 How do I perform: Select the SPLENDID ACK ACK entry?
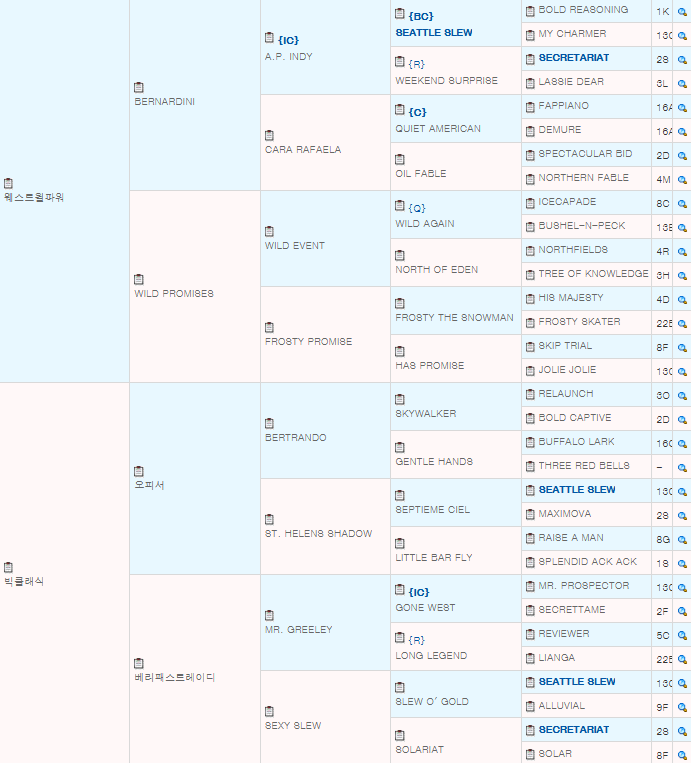587,562
